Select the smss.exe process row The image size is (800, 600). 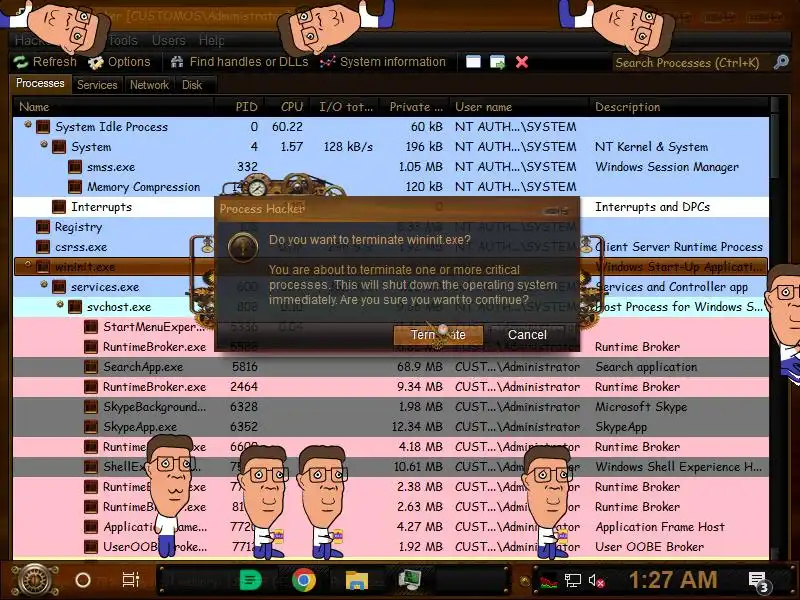point(391,167)
